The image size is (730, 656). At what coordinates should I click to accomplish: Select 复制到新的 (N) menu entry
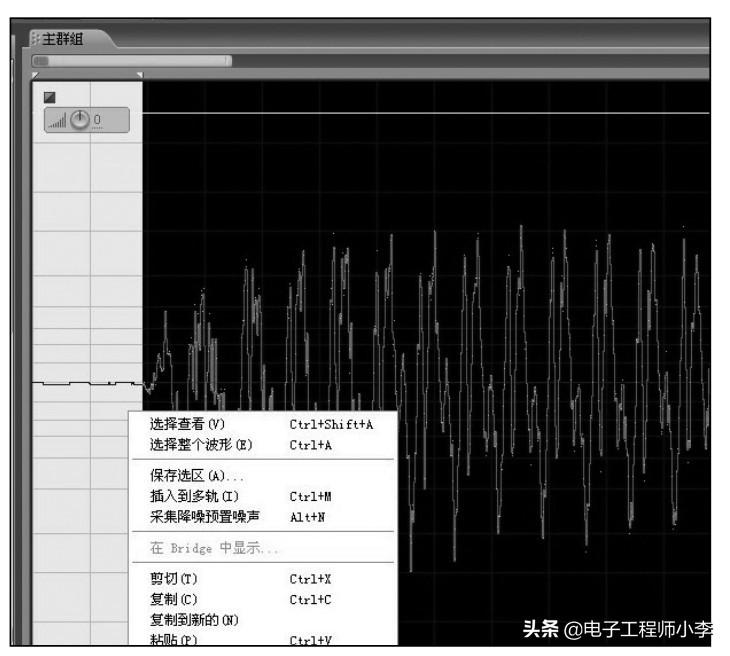pos(263,620)
